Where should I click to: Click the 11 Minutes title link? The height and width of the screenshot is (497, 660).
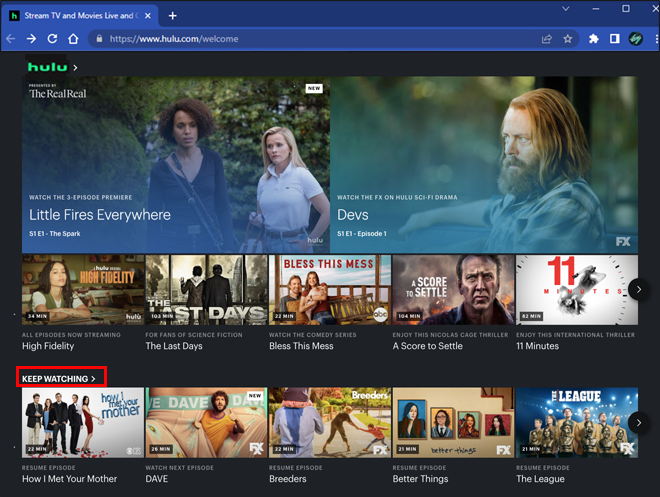click(x=538, y=346)
